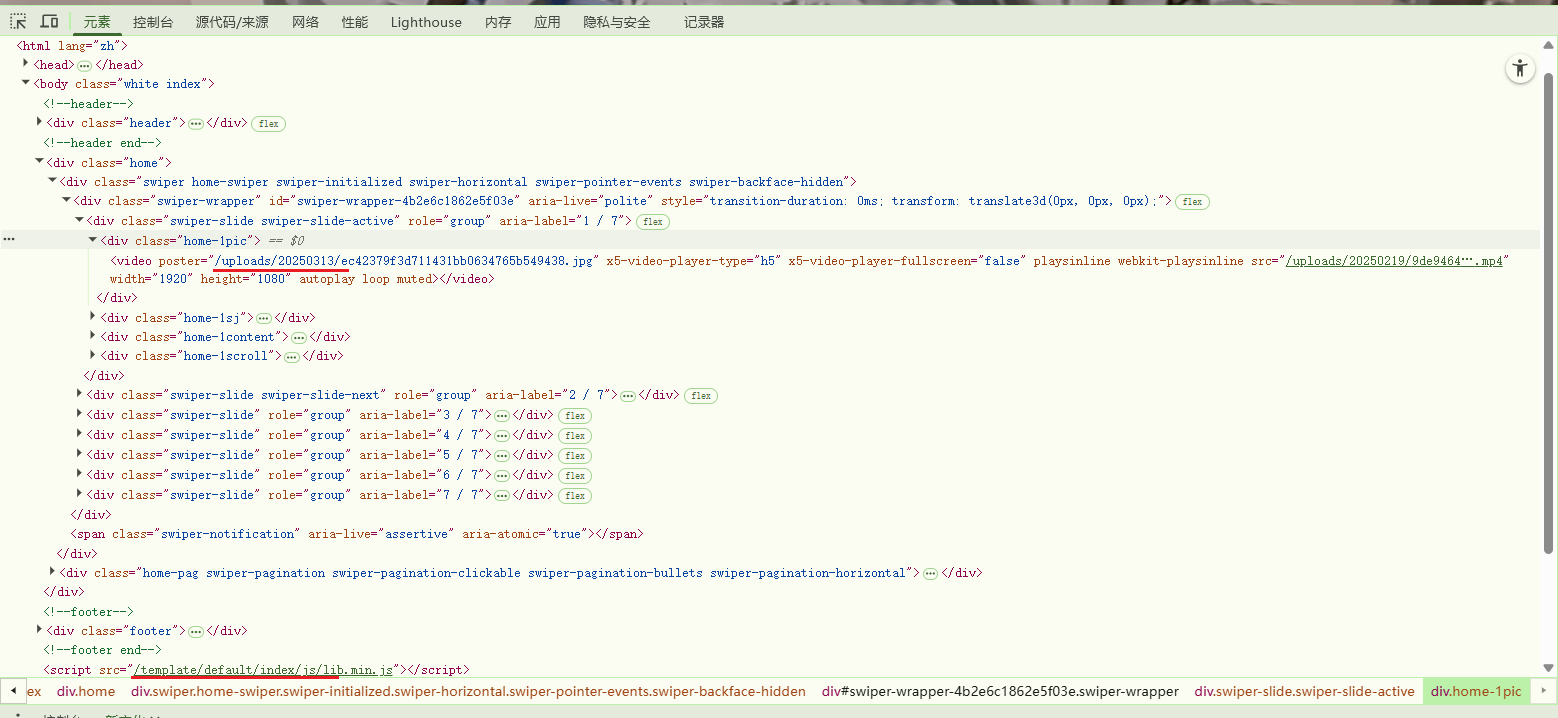Toggle flex badge on slide 1 / 7 row
The height and width of the screenshot is (718, 1558).
(x=653, y=222)
